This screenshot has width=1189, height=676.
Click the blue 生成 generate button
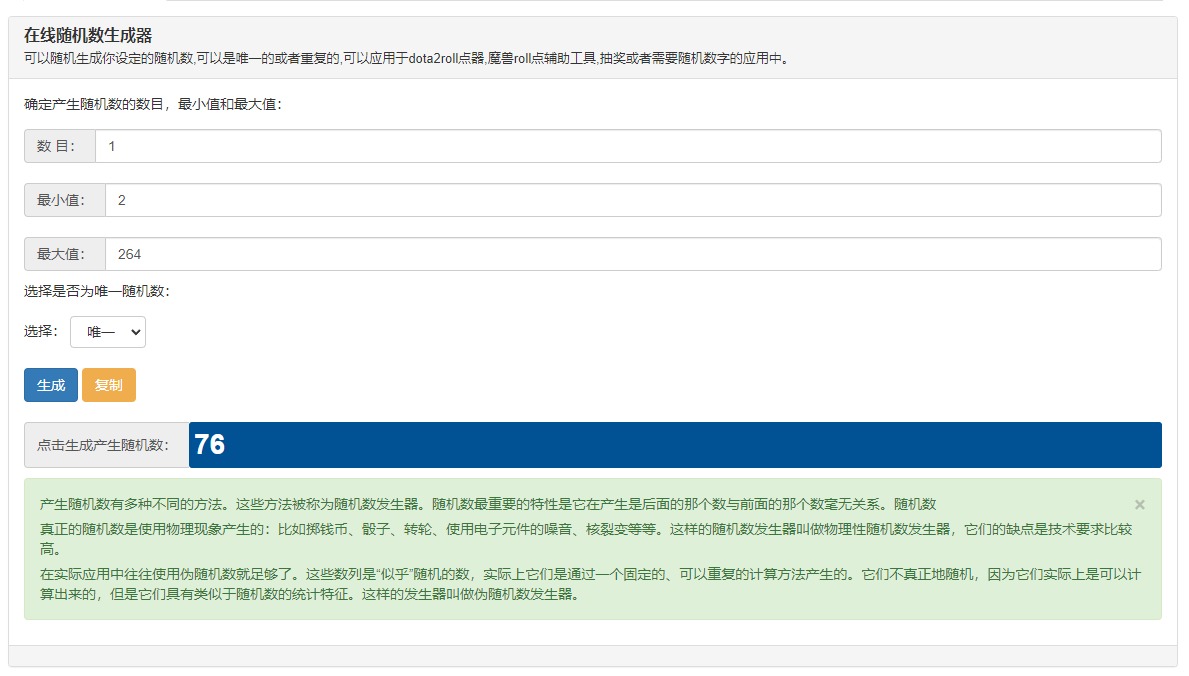[51, 385]
